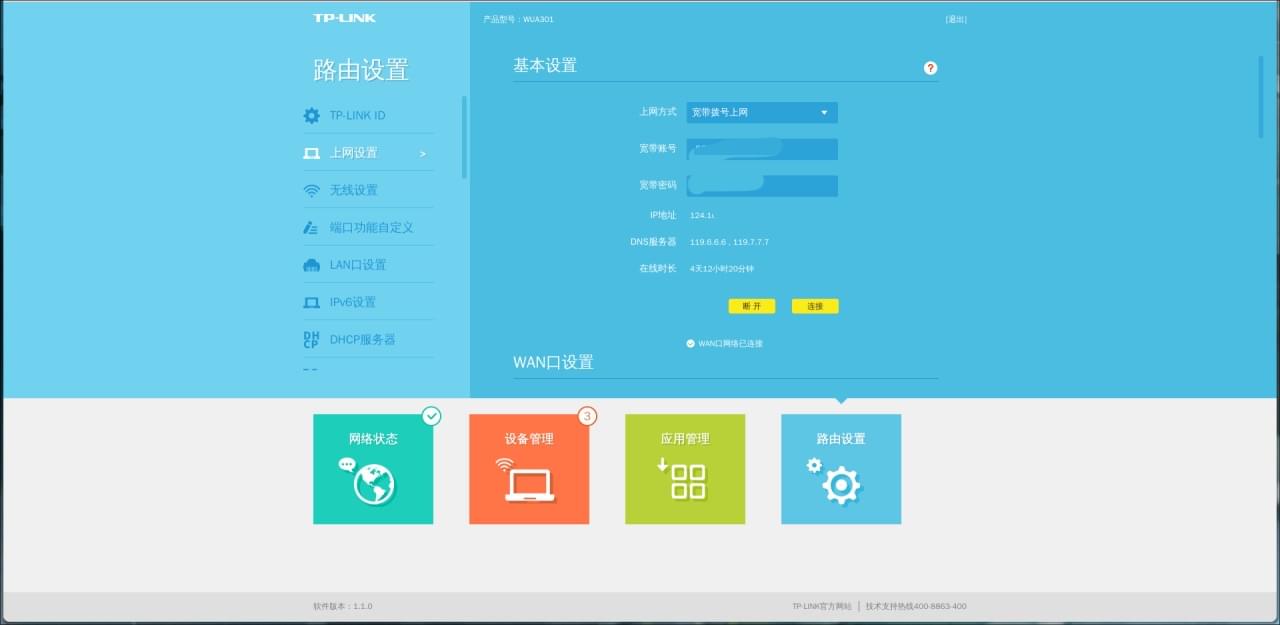Screen dimensions: 1280x625
Task: Click the 软件版本 1.1.0 text
Action: [342, 606]
